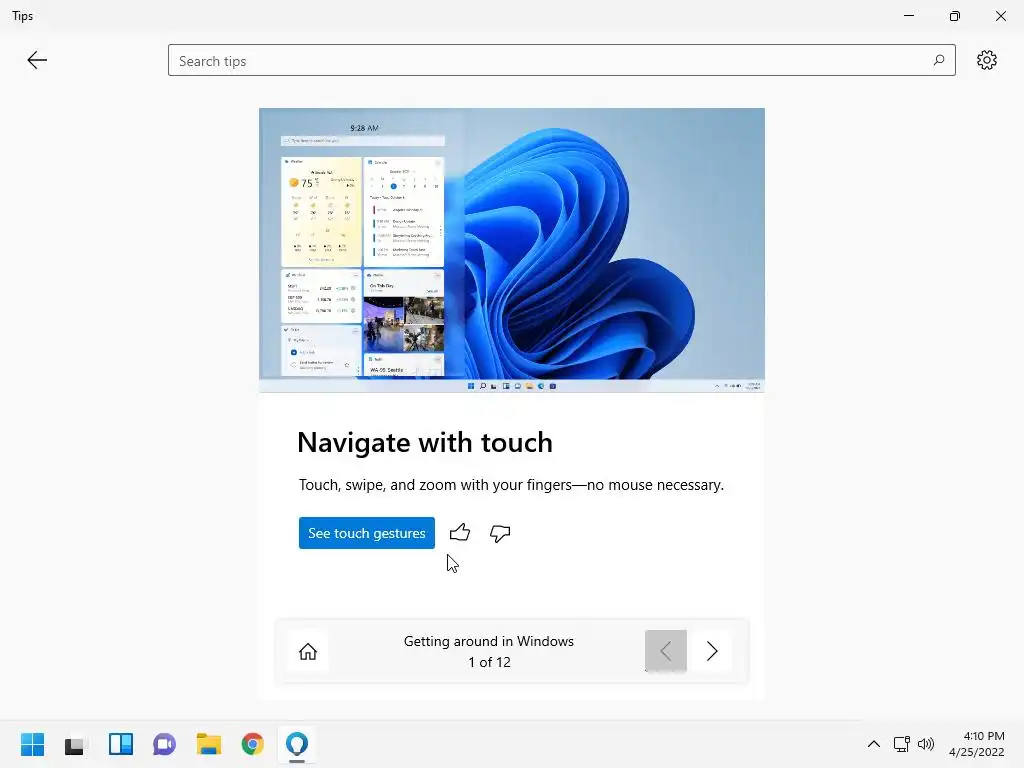This screenshot has width=1024, height=768.
Task: Open Tips settings gear
Action: tap(986, 60)
